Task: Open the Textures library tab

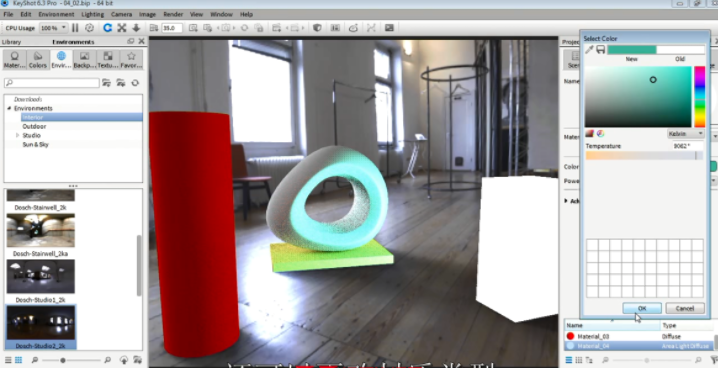Action: coord(108,60)
